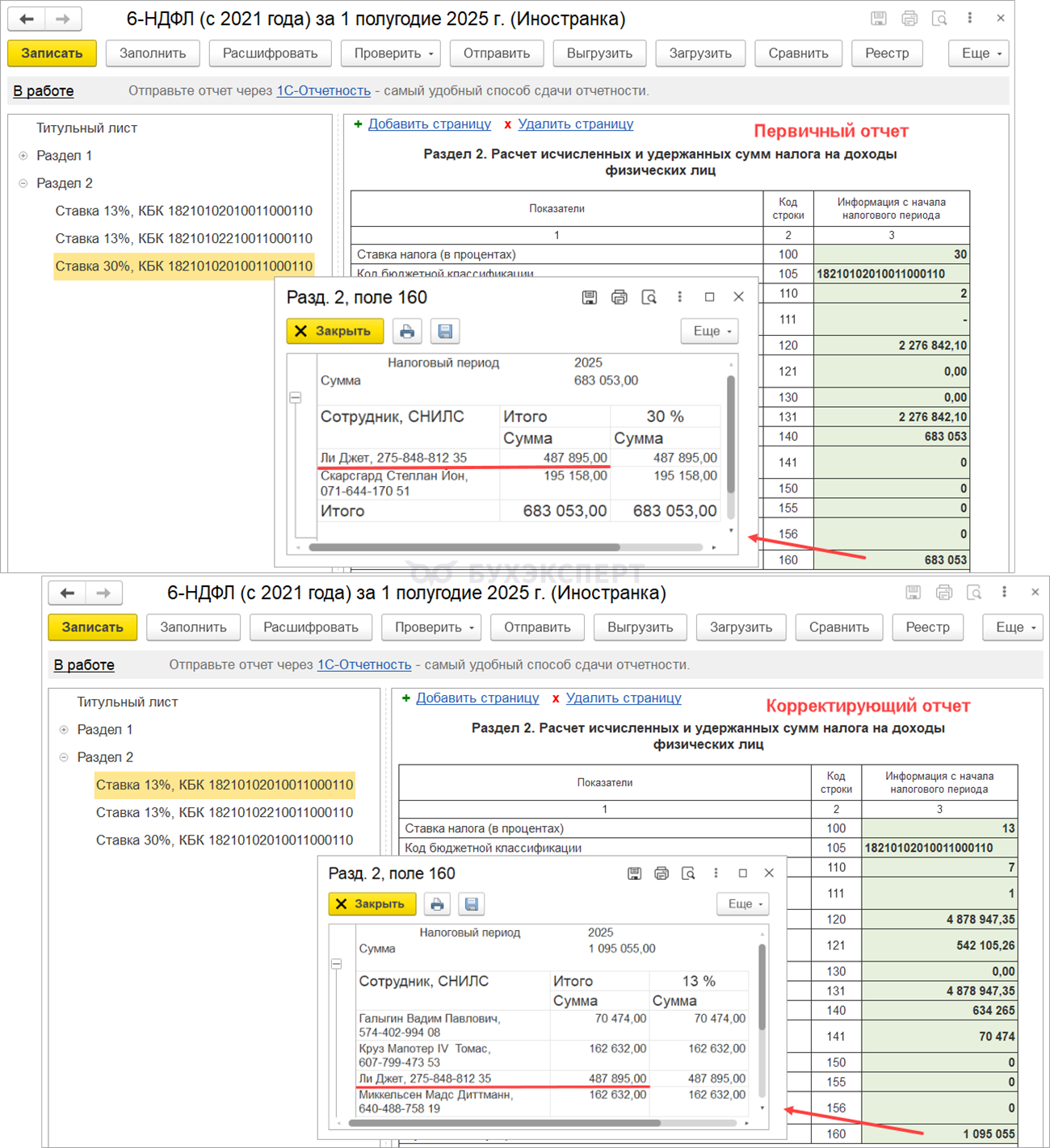Click blue save icon in upper popup toolbar
Viewport: 1050px width, 1148px height.
pyautogui.click(x=445, y=331)
